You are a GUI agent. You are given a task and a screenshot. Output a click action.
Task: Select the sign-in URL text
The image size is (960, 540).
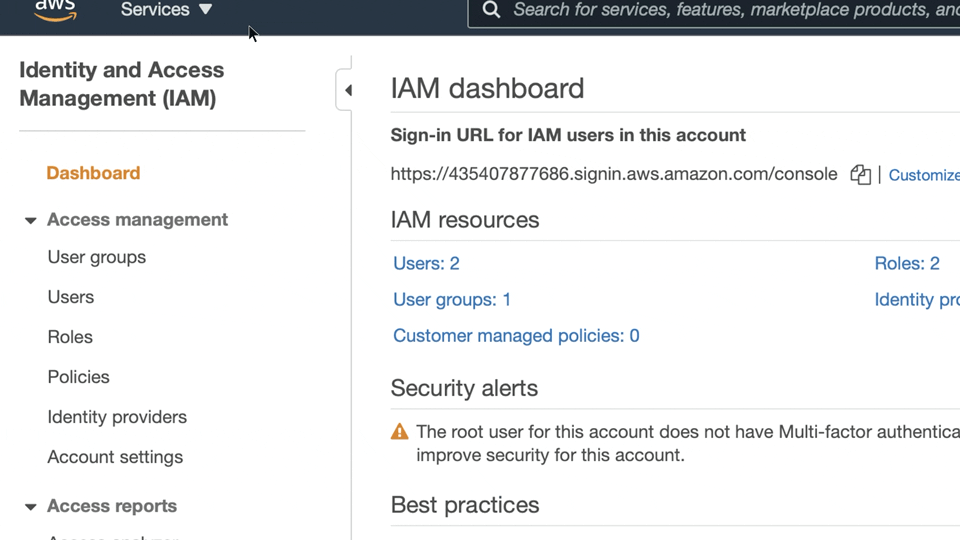tap(614, 174)
